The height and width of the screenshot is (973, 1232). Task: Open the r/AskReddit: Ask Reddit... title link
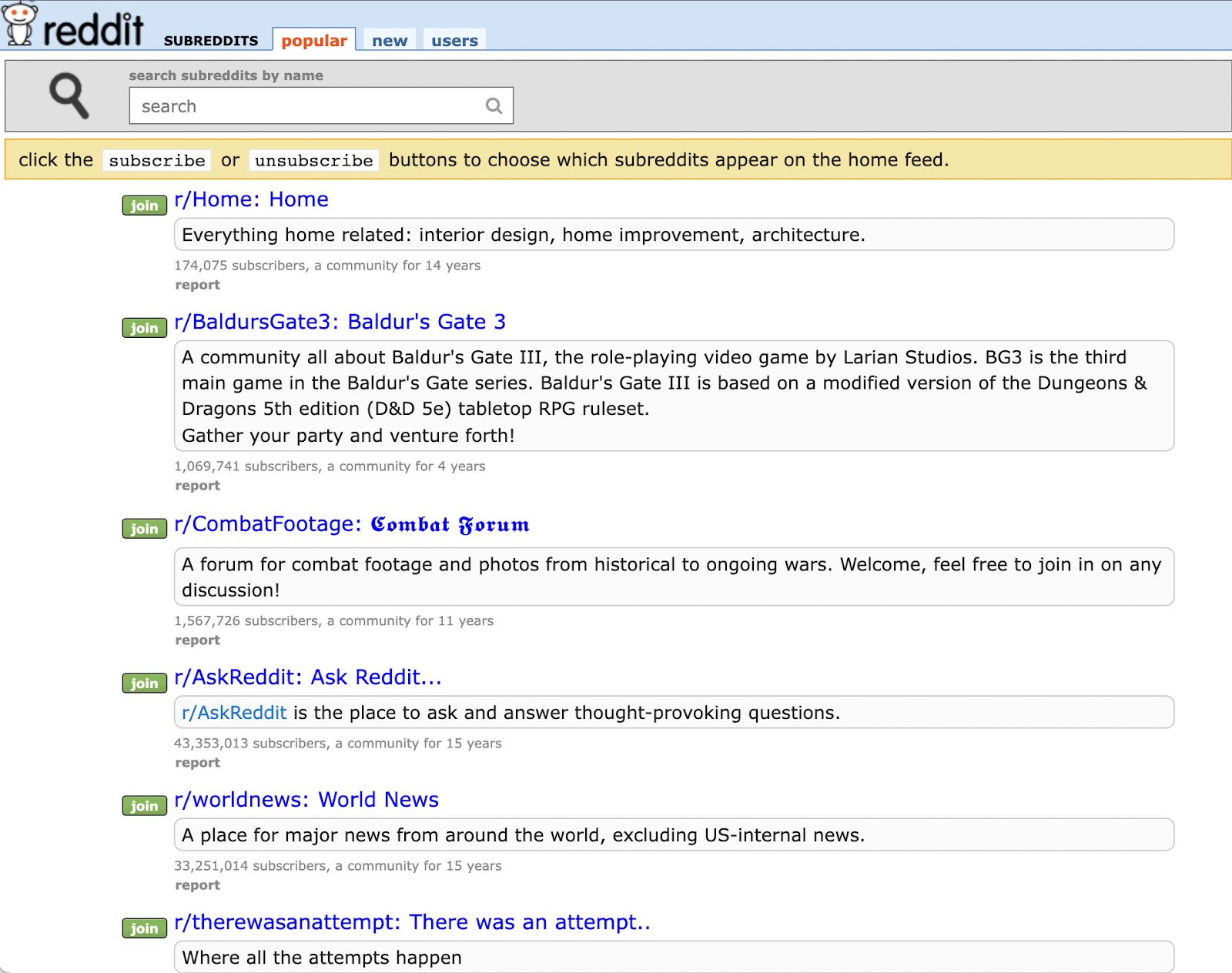coord(308,677)
